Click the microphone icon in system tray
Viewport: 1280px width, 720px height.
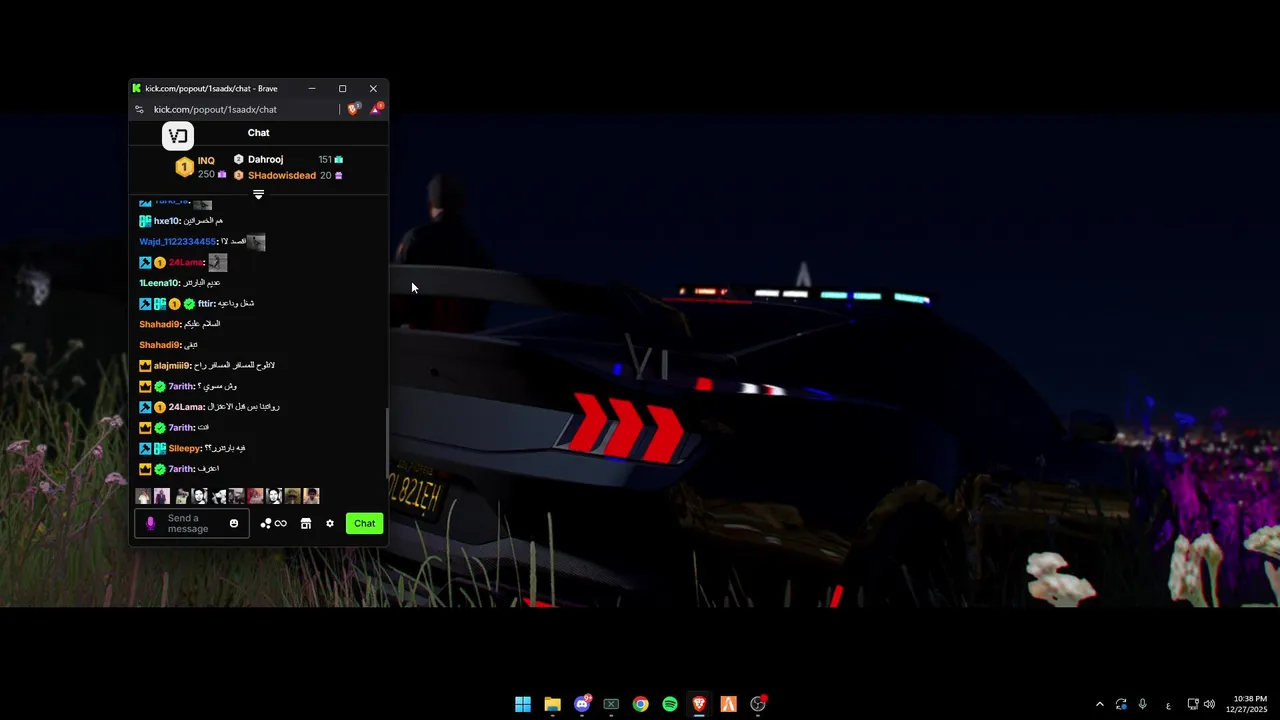tap(1142, 704)
